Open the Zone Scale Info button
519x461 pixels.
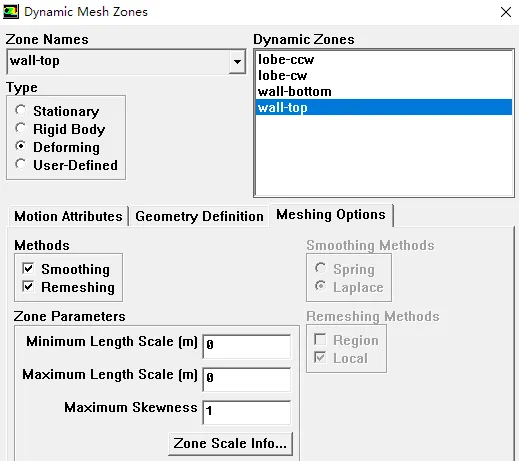click(x=230, y=444)
